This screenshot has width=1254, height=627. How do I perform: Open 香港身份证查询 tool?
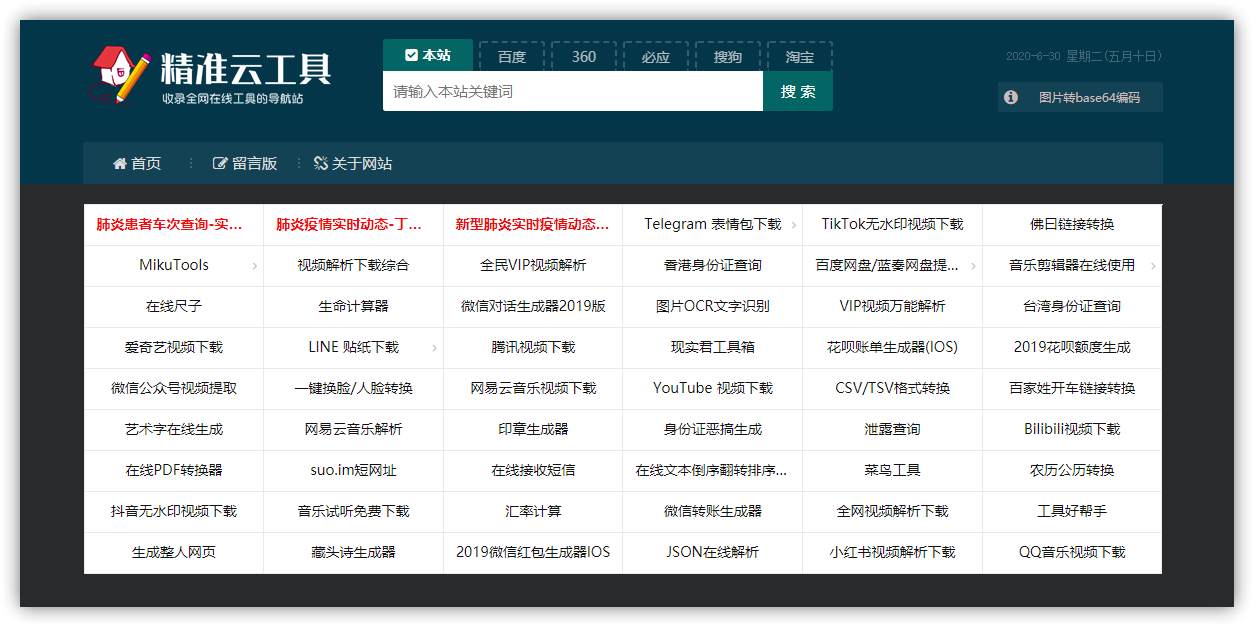point(713,266)
